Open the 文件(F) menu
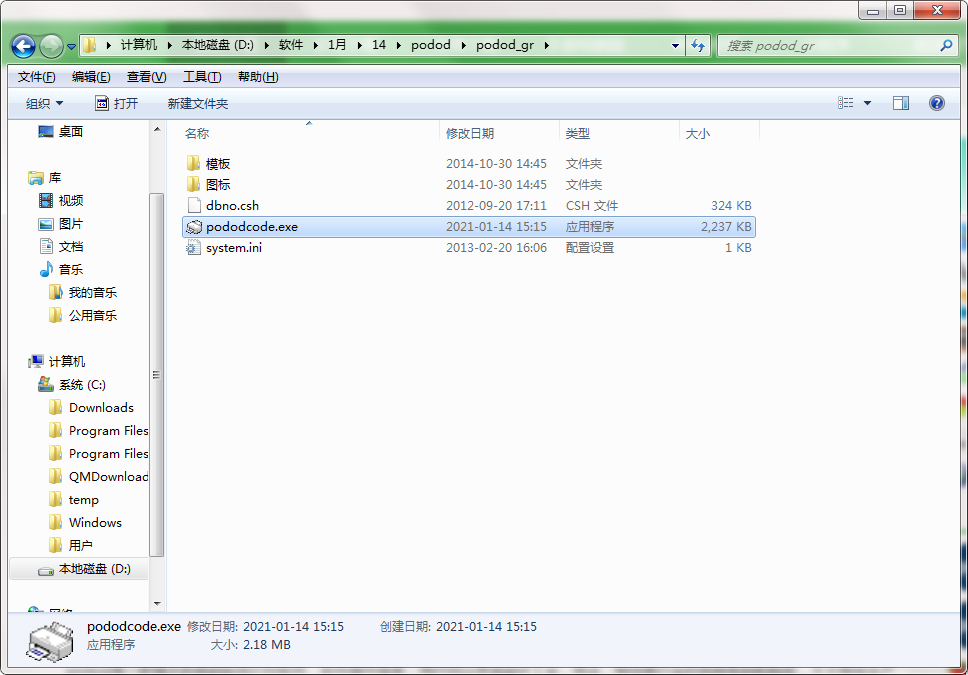This screenshot has height=675, width=968. pos(36,77)
